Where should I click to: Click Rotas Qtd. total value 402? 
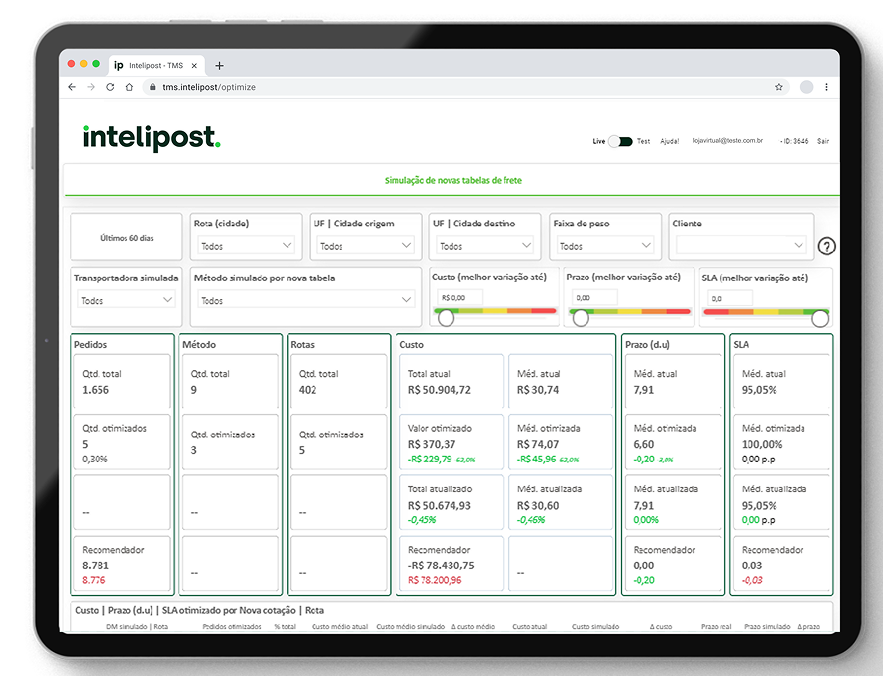point(307,390)
